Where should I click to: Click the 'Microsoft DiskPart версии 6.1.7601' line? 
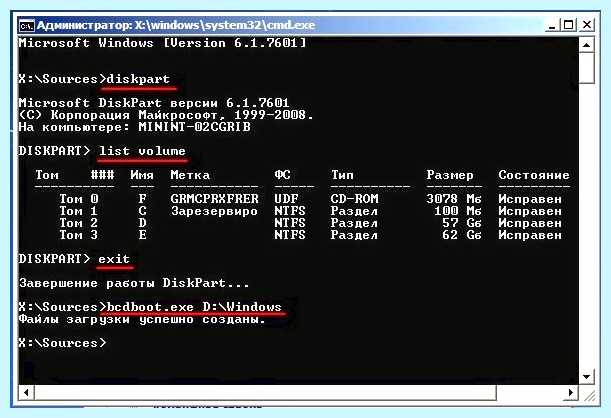coord(154,103)
